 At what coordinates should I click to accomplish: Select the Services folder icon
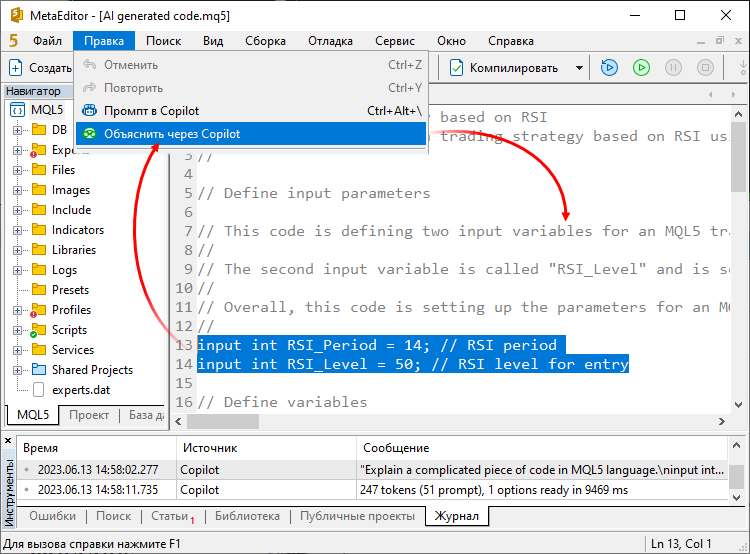pyautogui.click(x=39, y=350)
